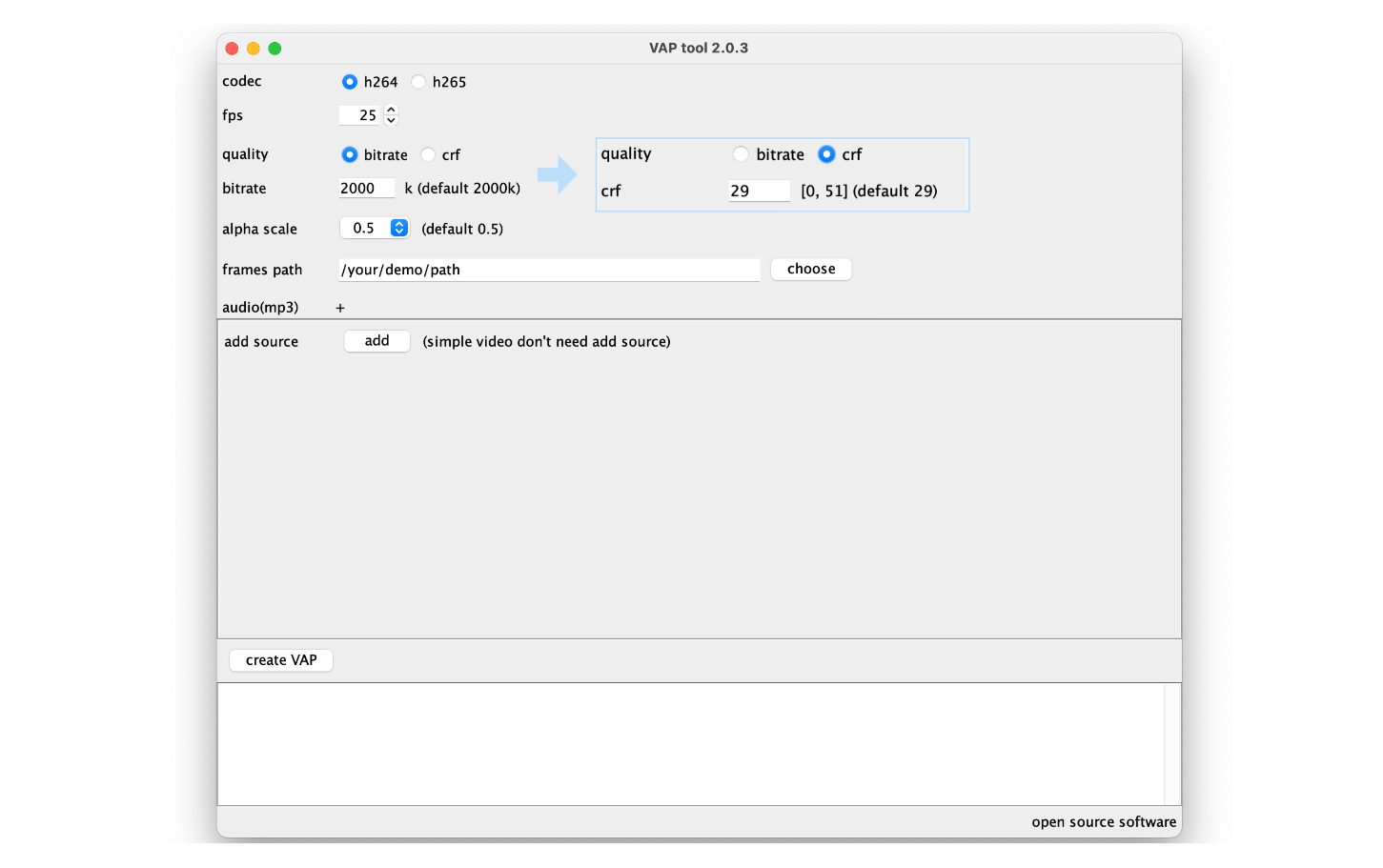Image resolution: width=1383 pixels, height=868 pixels.
Task: Close the VAP tool window
Action: (232, 49)
